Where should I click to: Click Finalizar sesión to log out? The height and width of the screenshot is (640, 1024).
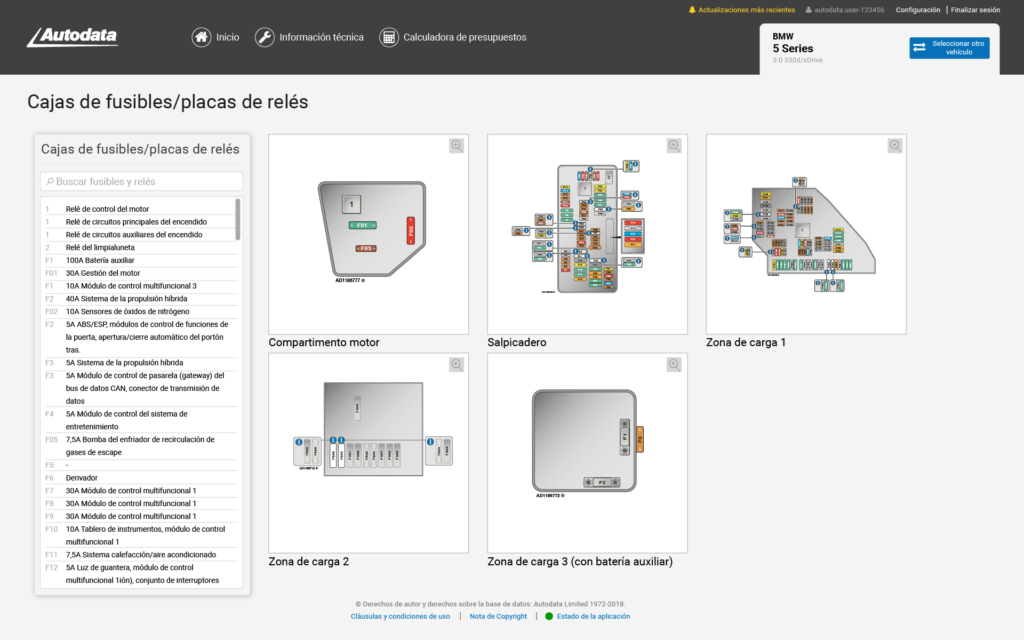[x=975, y=10]
